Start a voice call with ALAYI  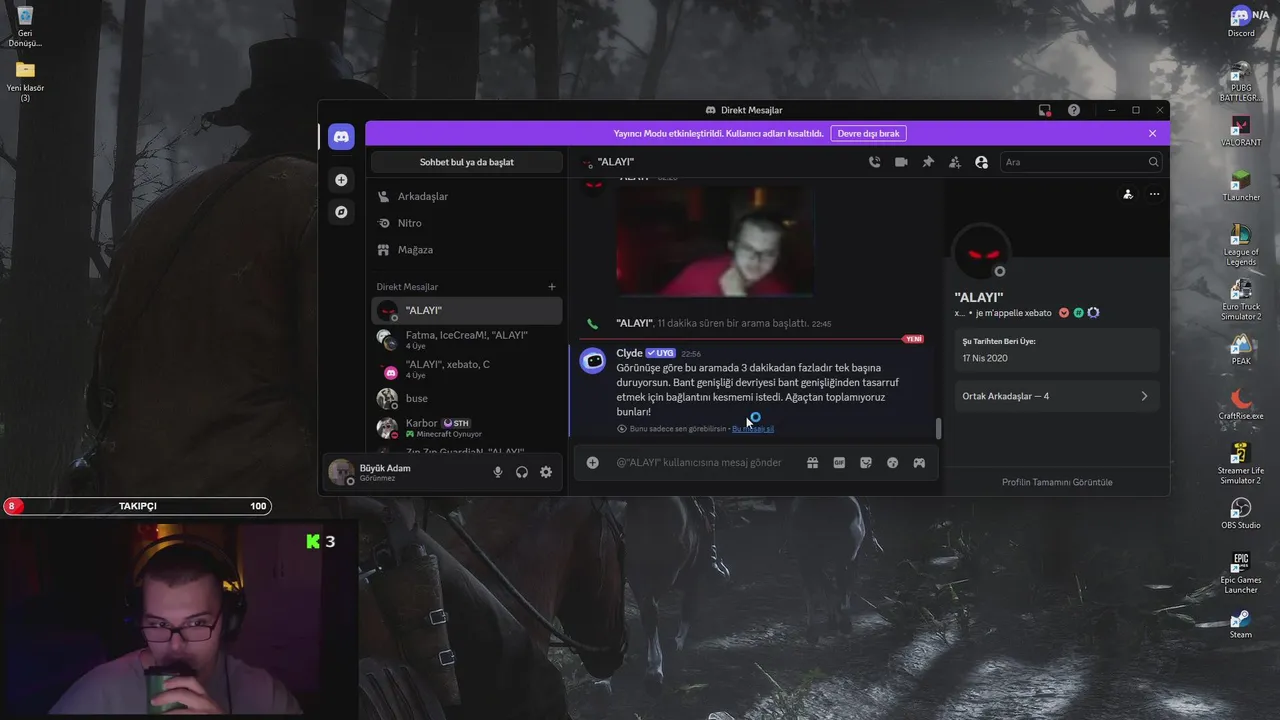coord(875,162)
